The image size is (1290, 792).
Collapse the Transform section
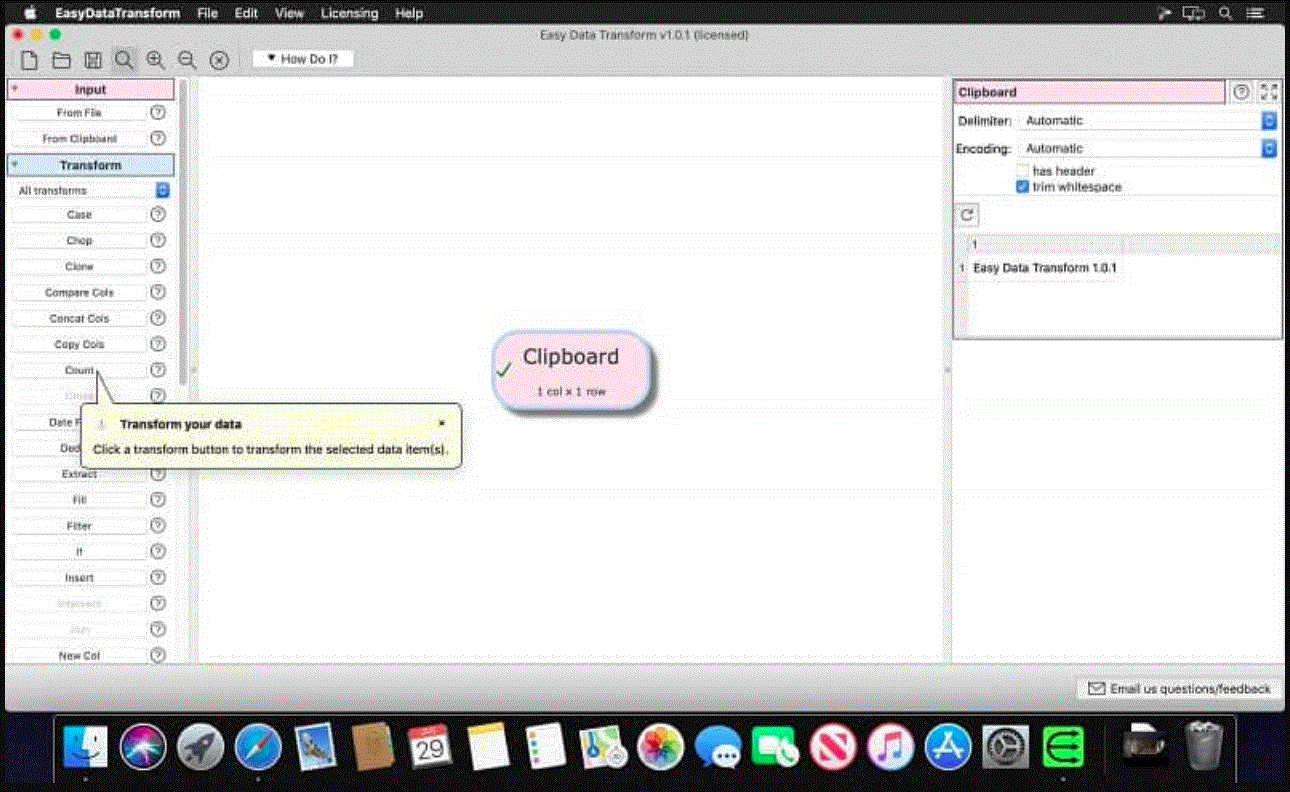(x=15, y=165)
